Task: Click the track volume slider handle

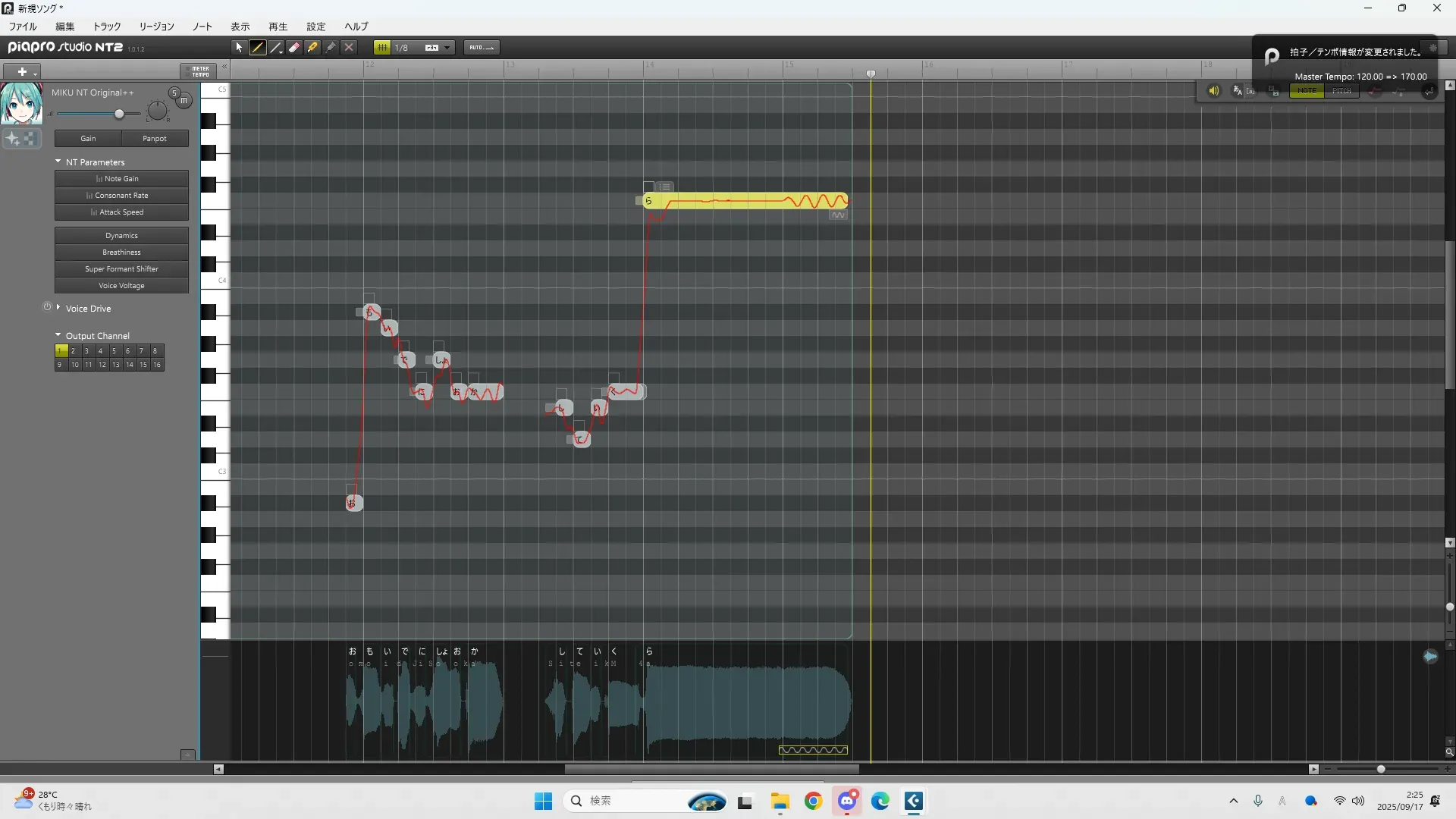Action: 119,114
